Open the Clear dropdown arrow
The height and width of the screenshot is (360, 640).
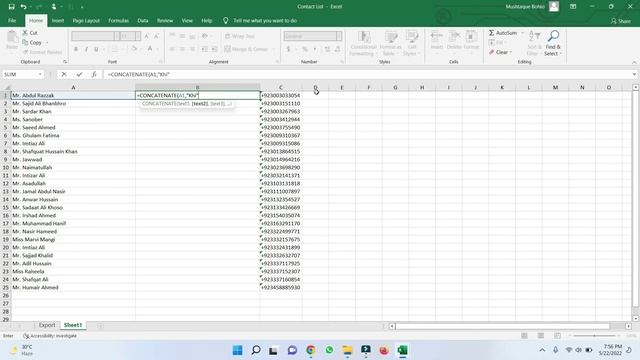click(x=511, y=52)
